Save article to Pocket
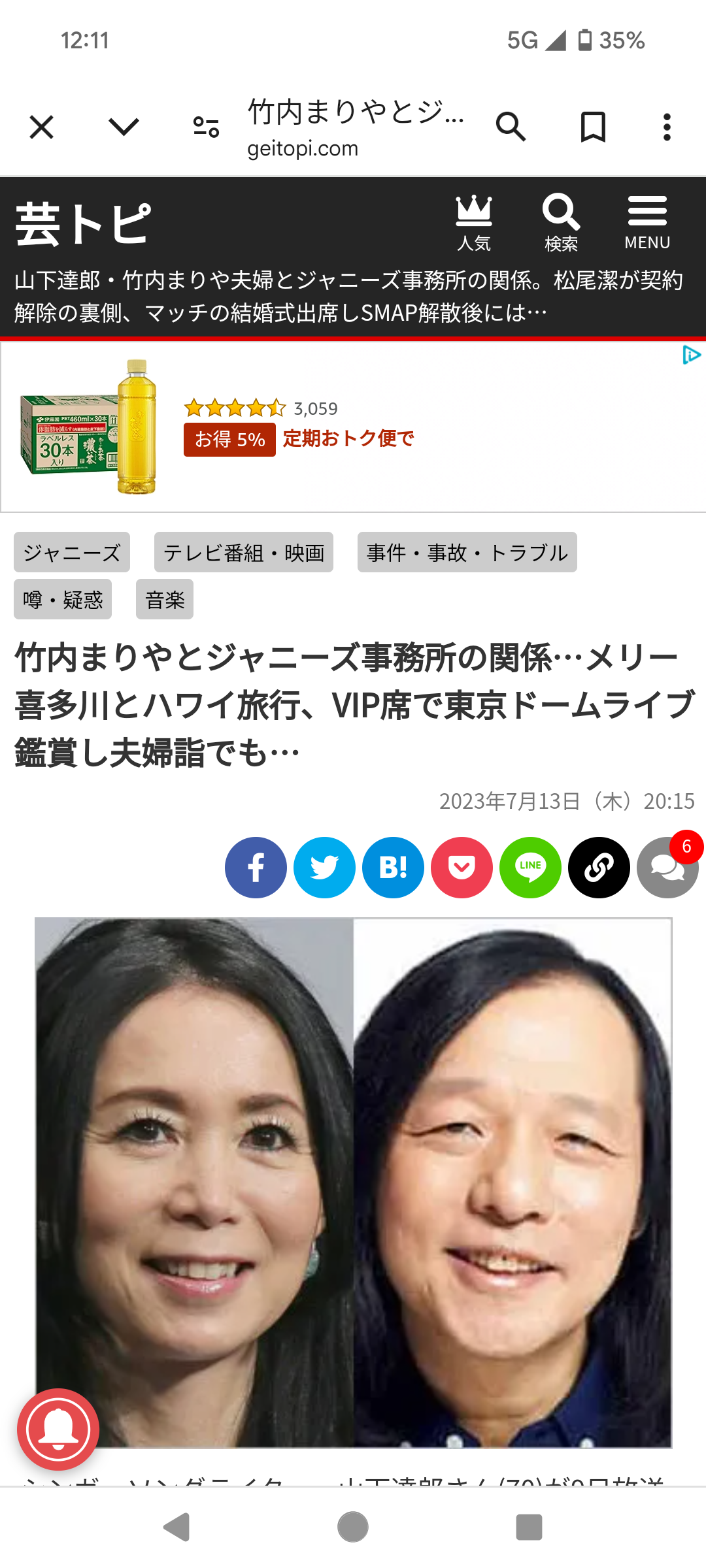The height and width of the screenshot is (1568, 706). pyautogui.click(x=462, y=868)
